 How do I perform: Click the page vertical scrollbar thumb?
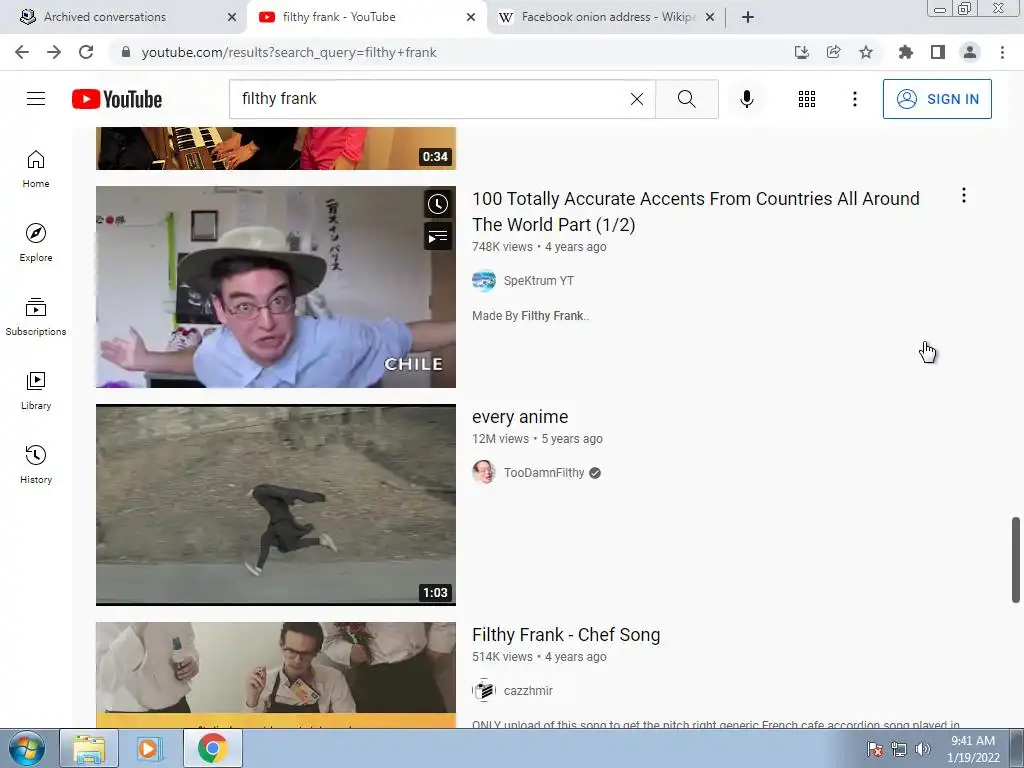[x=1016, y=560]
